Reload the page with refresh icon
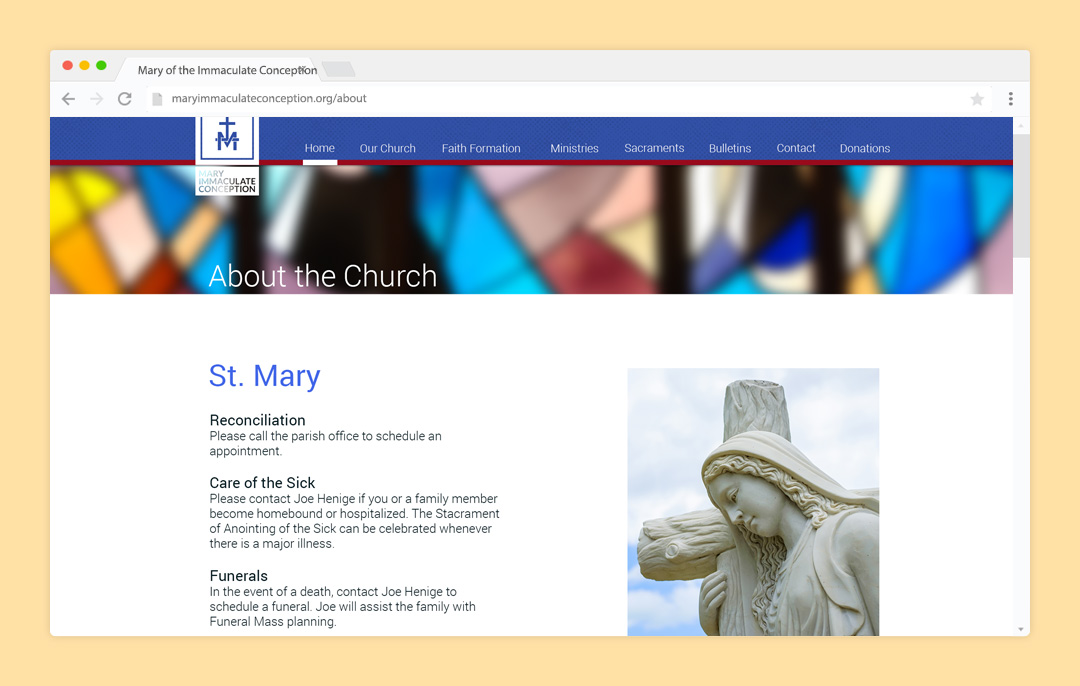This screenshot has height=686, width=1080. (125, 99)
